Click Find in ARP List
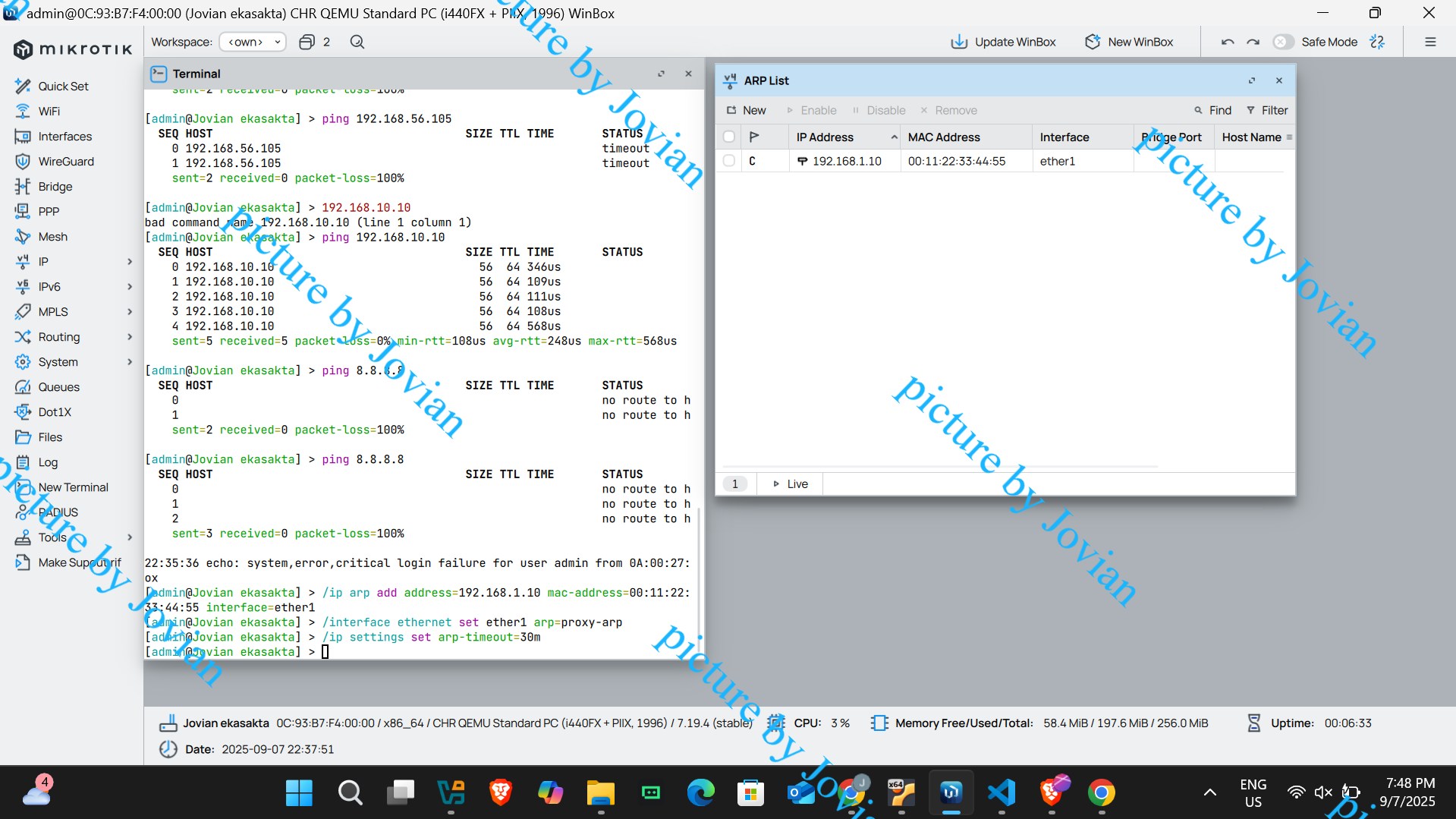Screen dimensions: 1456x819 (x=1212, y=110)
